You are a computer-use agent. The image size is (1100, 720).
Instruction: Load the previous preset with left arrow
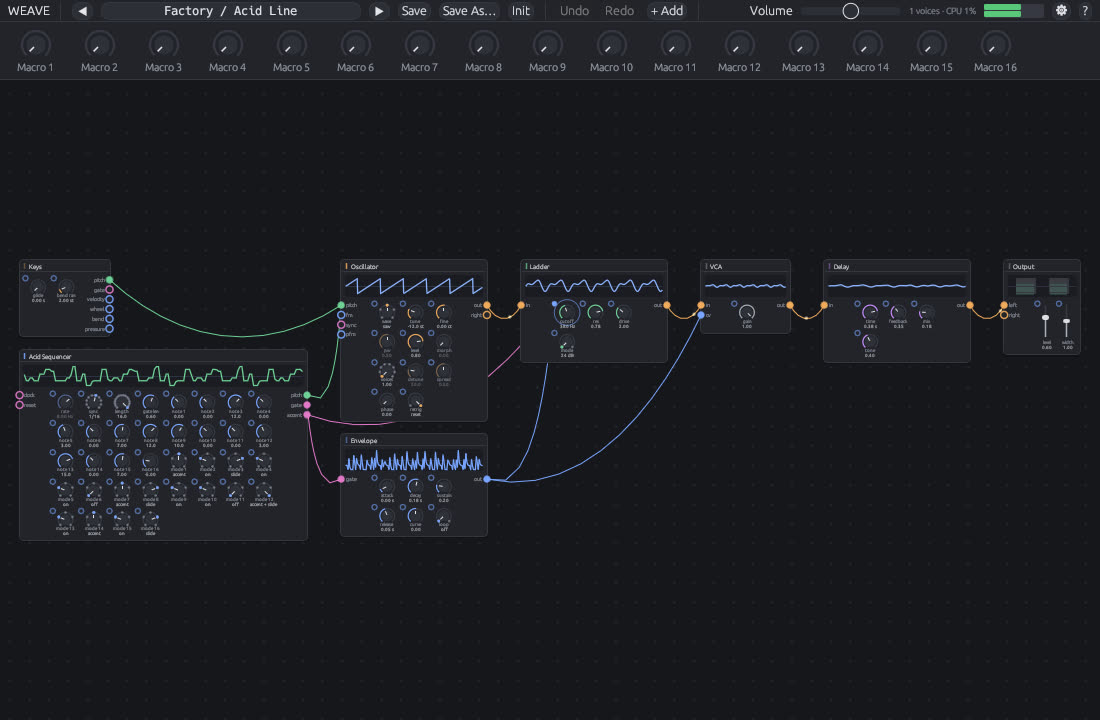point(83,11)
